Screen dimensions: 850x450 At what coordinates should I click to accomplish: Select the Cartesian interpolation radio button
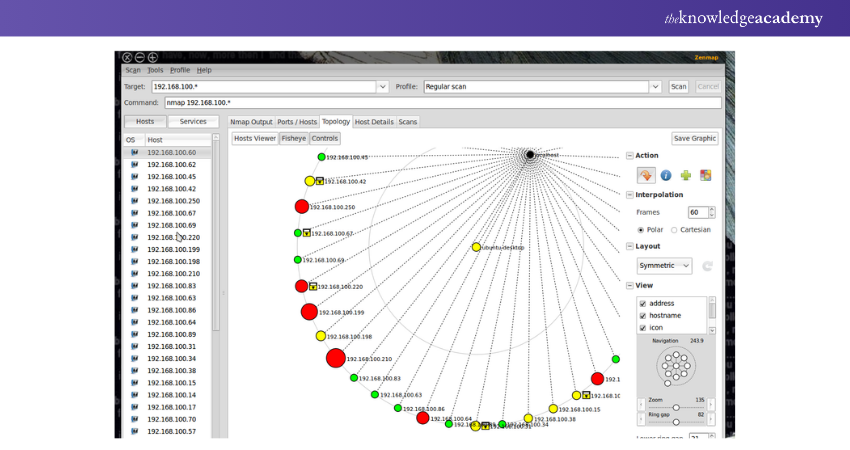pyautogui.click(x=677, y=229)
